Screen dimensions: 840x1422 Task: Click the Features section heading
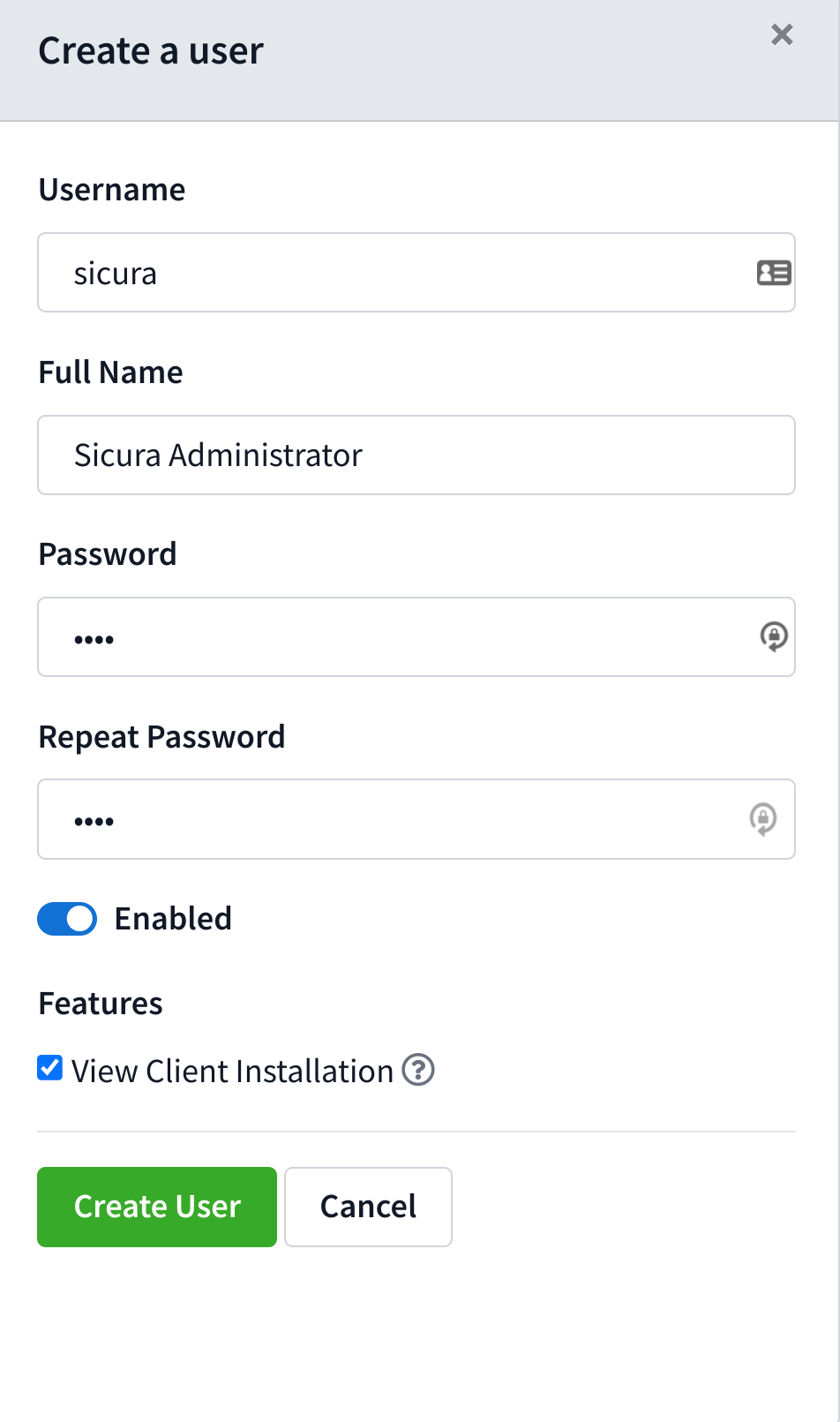point(101,1004)
